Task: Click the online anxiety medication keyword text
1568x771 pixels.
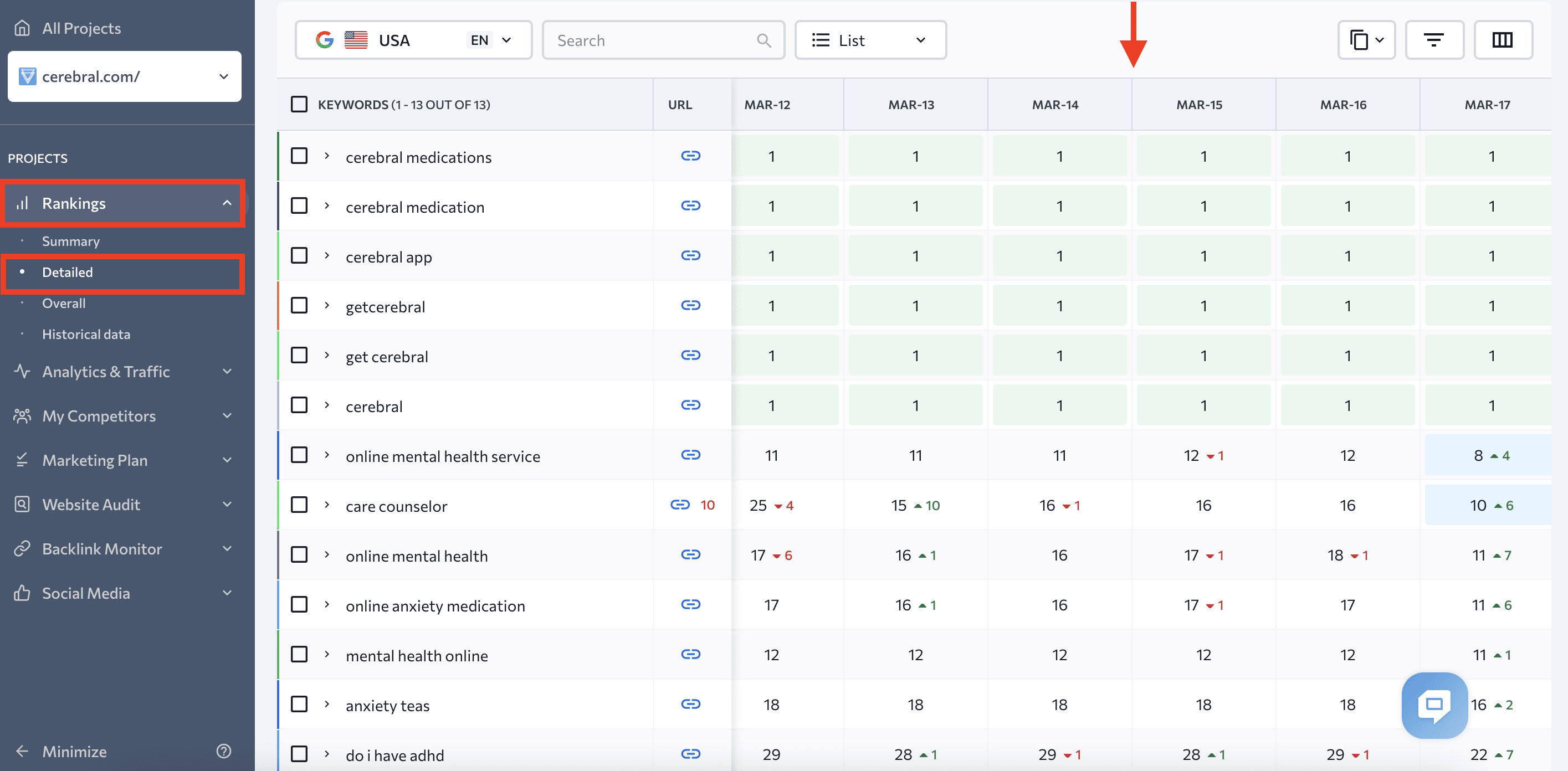Action: (x=435, y=606)
